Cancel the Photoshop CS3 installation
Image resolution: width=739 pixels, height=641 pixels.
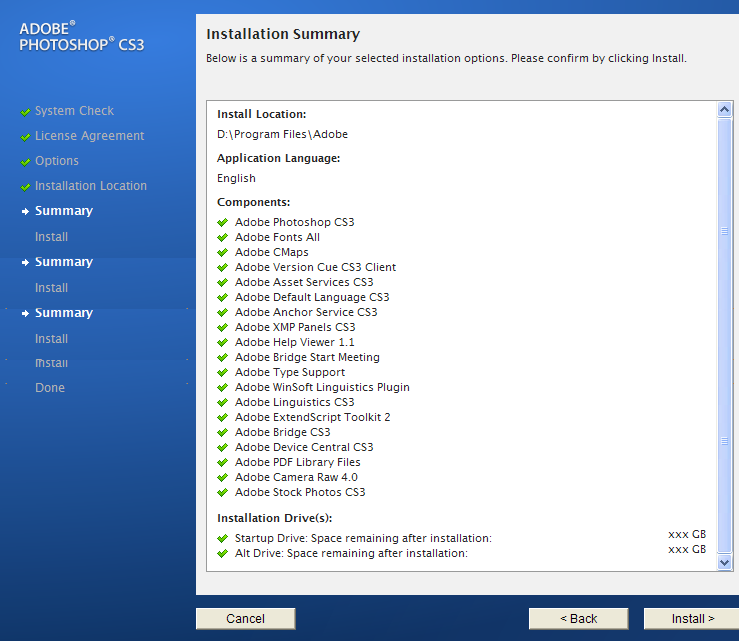246,618
